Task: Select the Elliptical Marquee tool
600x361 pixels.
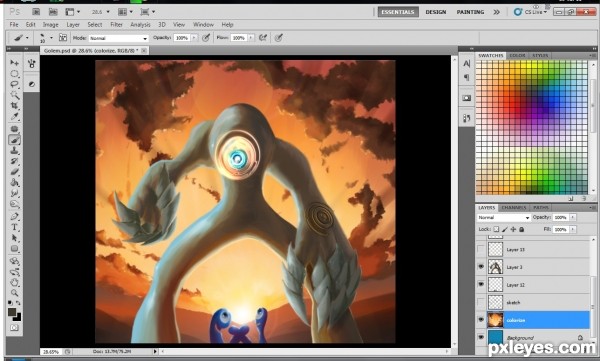Action: coord(15,74)
